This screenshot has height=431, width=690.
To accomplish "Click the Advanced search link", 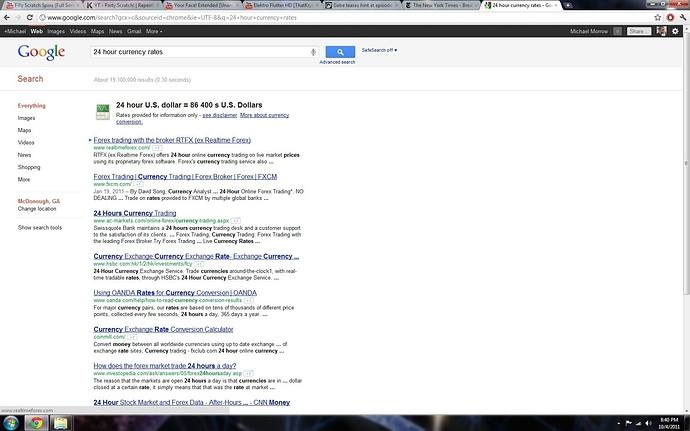I will [337, 62].
